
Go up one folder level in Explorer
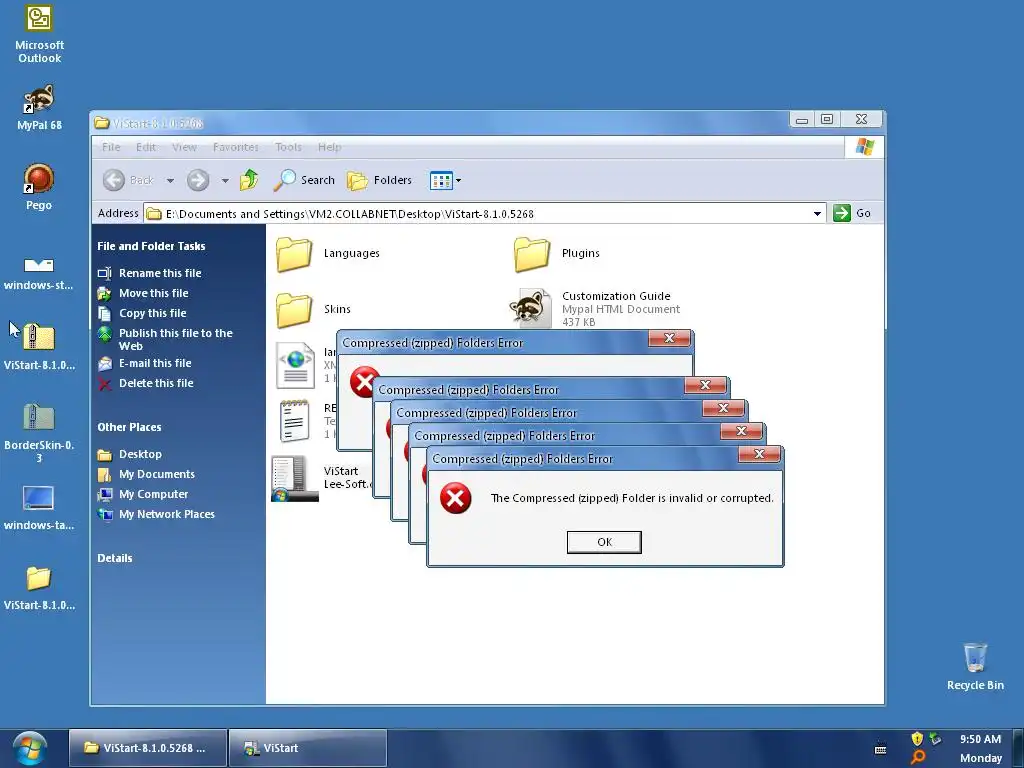249,180
